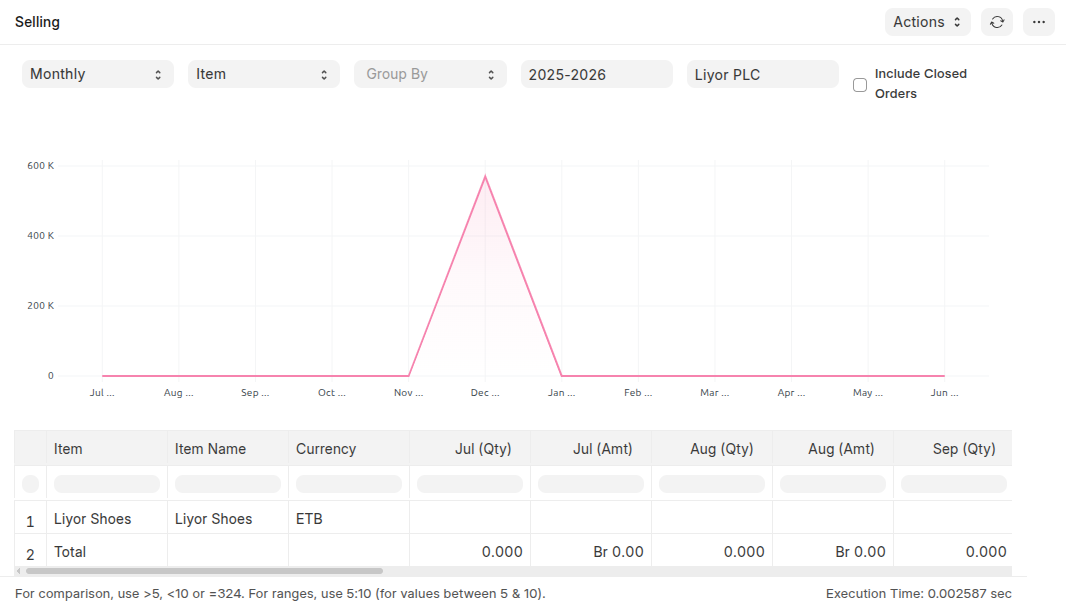This screenshot has width=1066, height=611.
Task: Click the Liyor PLC company field
Action: pos(762,74)
